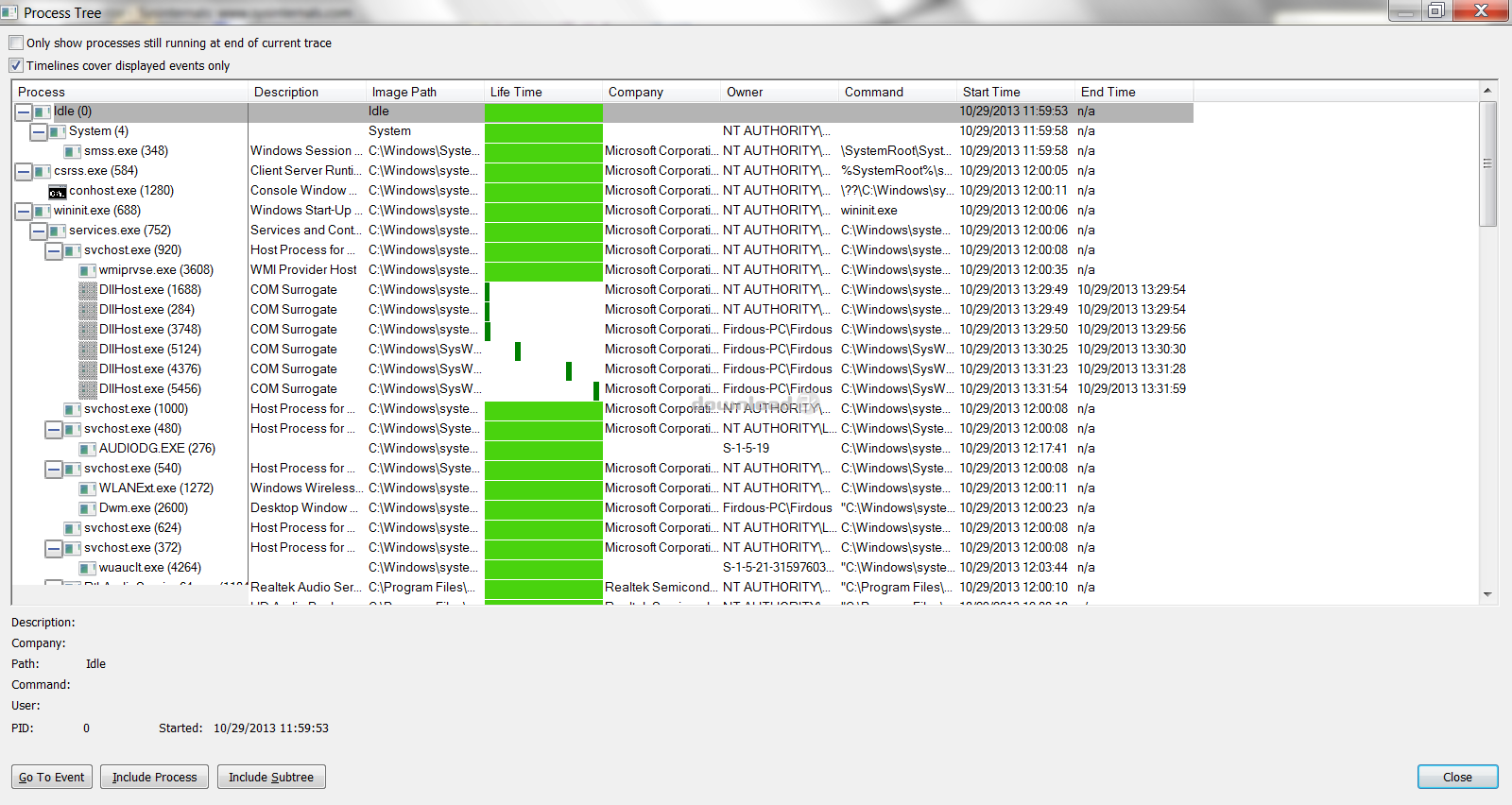Image resolution: width=1512 pixels, height=805 pixels.
Task: Click the AUDIODG.EXE process icon
Action: tap(88, 449)
